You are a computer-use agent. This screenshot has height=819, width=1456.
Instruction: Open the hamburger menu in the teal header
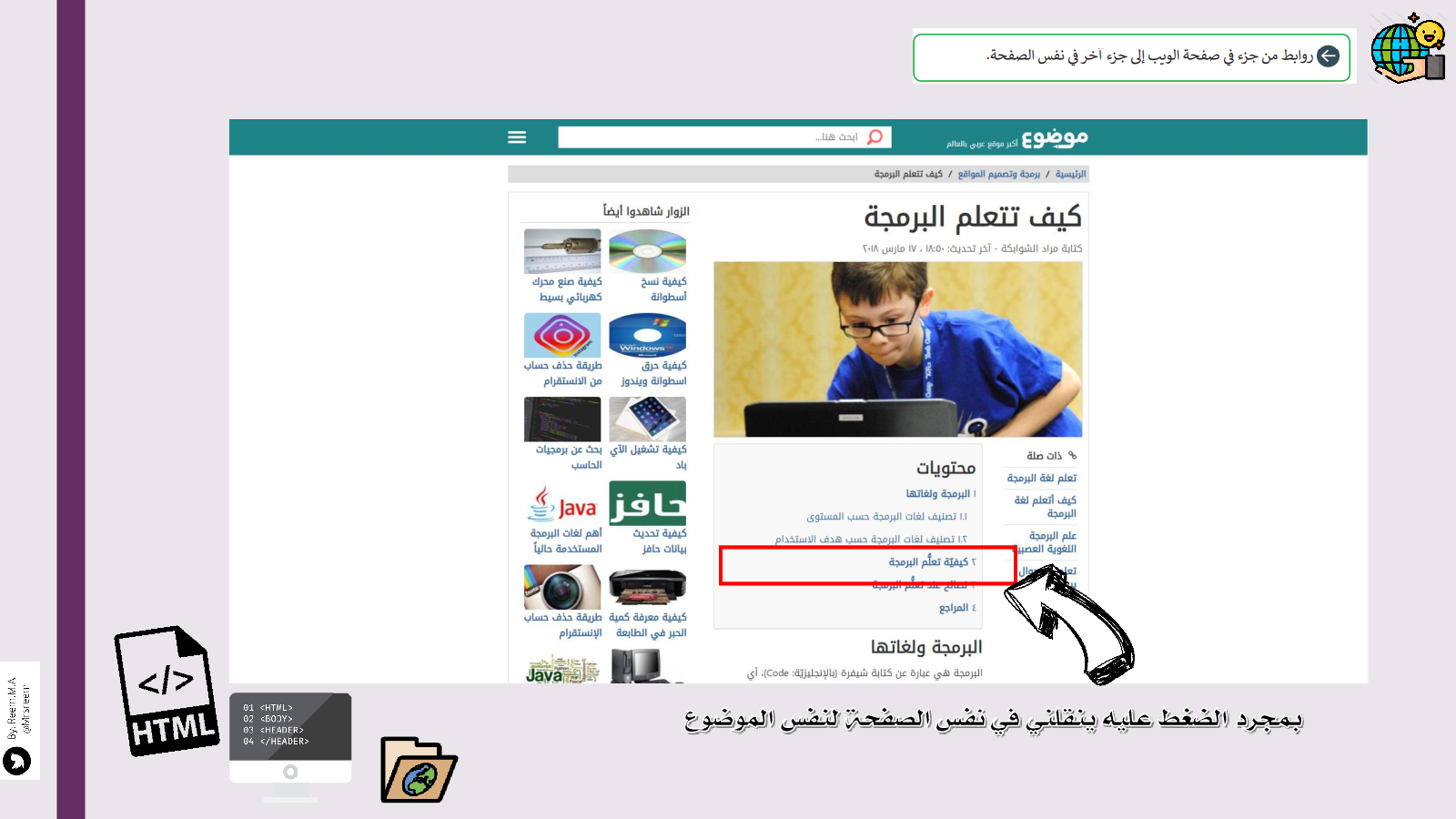tap(517, 137)
